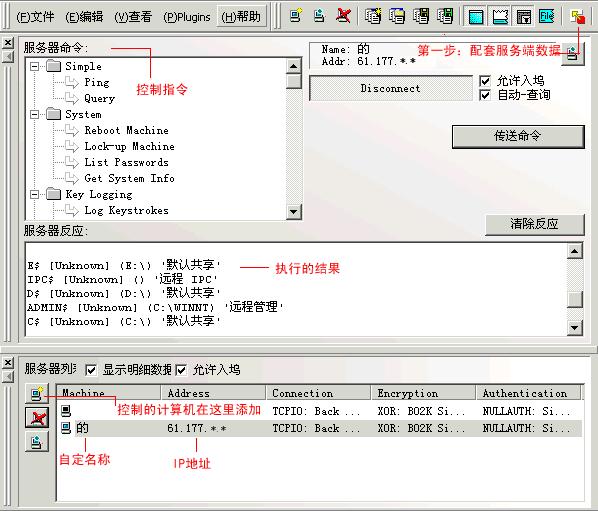Collapse the System folder node
The height and width of the screenshot is (511, 598).
(34, 114)
